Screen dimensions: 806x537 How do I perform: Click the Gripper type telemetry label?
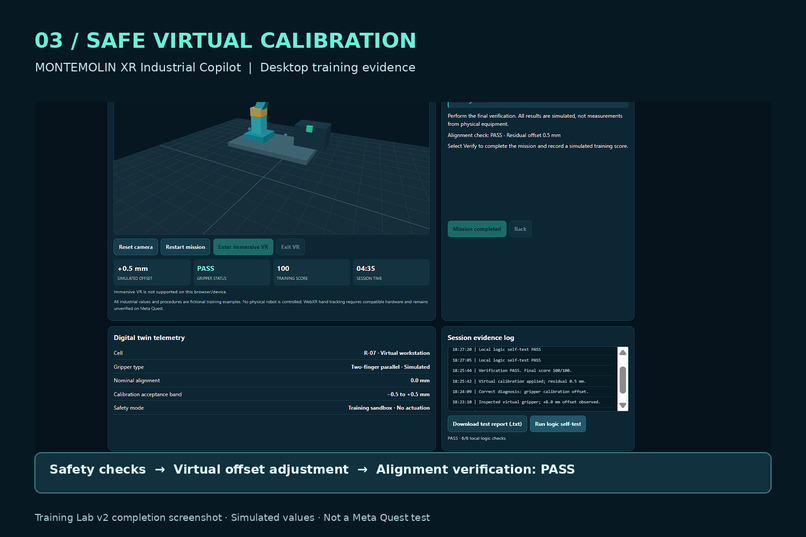tap(129, 367)
